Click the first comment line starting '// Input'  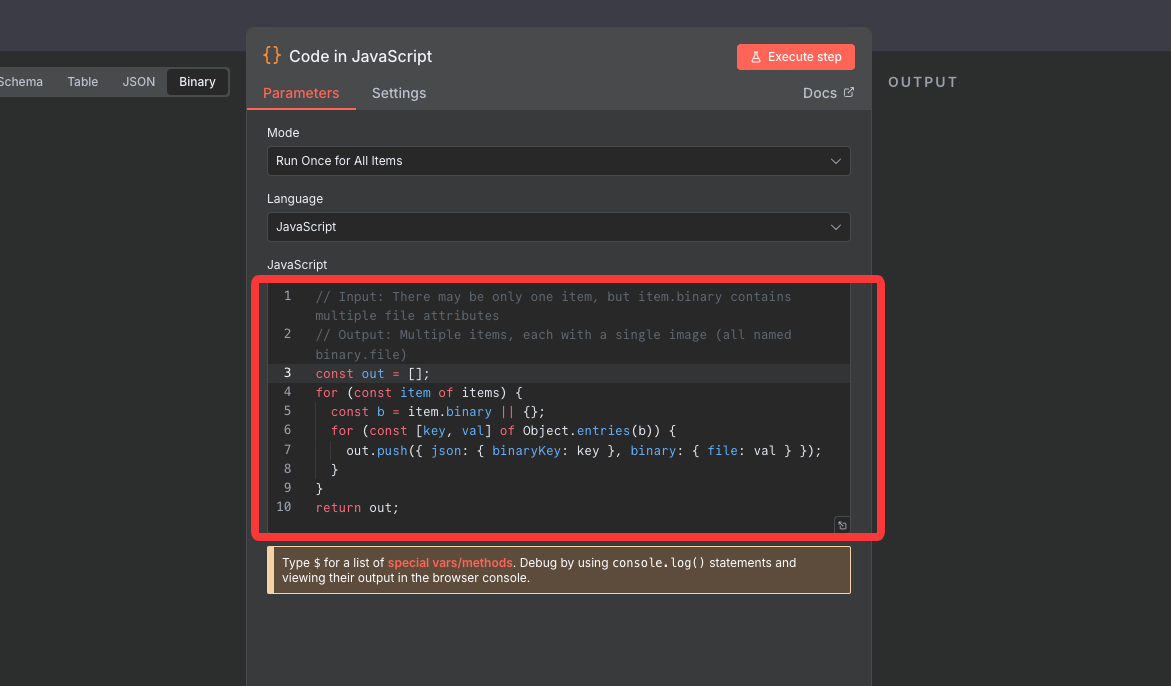(552, 297)
